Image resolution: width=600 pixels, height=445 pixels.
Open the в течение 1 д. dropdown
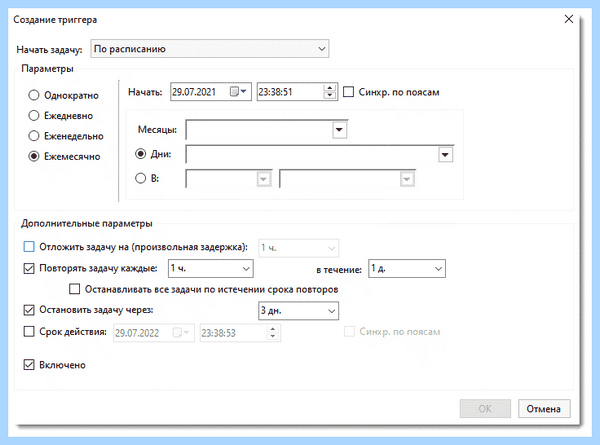407,269
